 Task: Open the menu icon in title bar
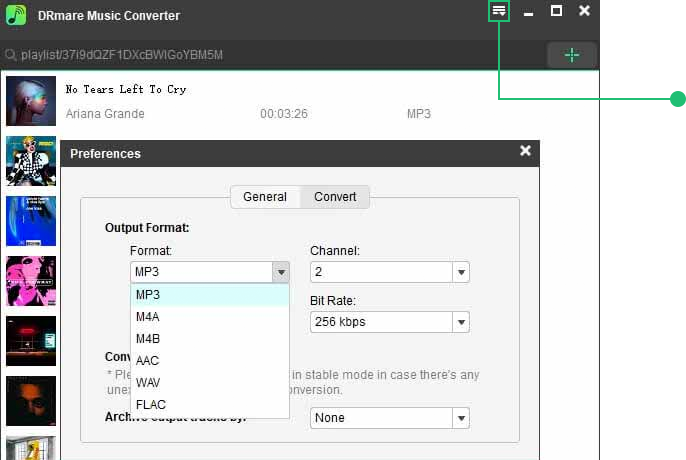(499, 11)
